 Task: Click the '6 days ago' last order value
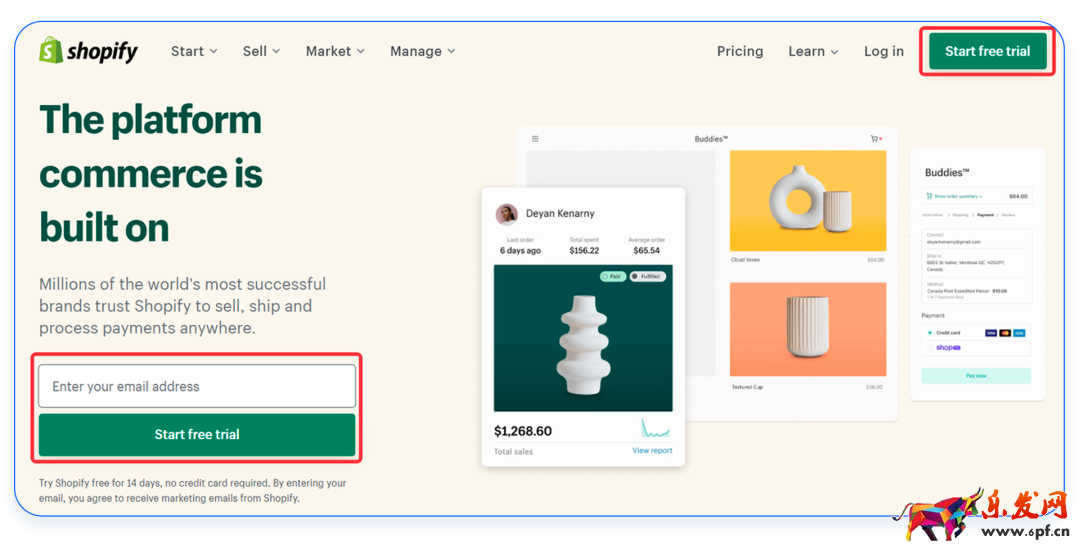point(520,250)
